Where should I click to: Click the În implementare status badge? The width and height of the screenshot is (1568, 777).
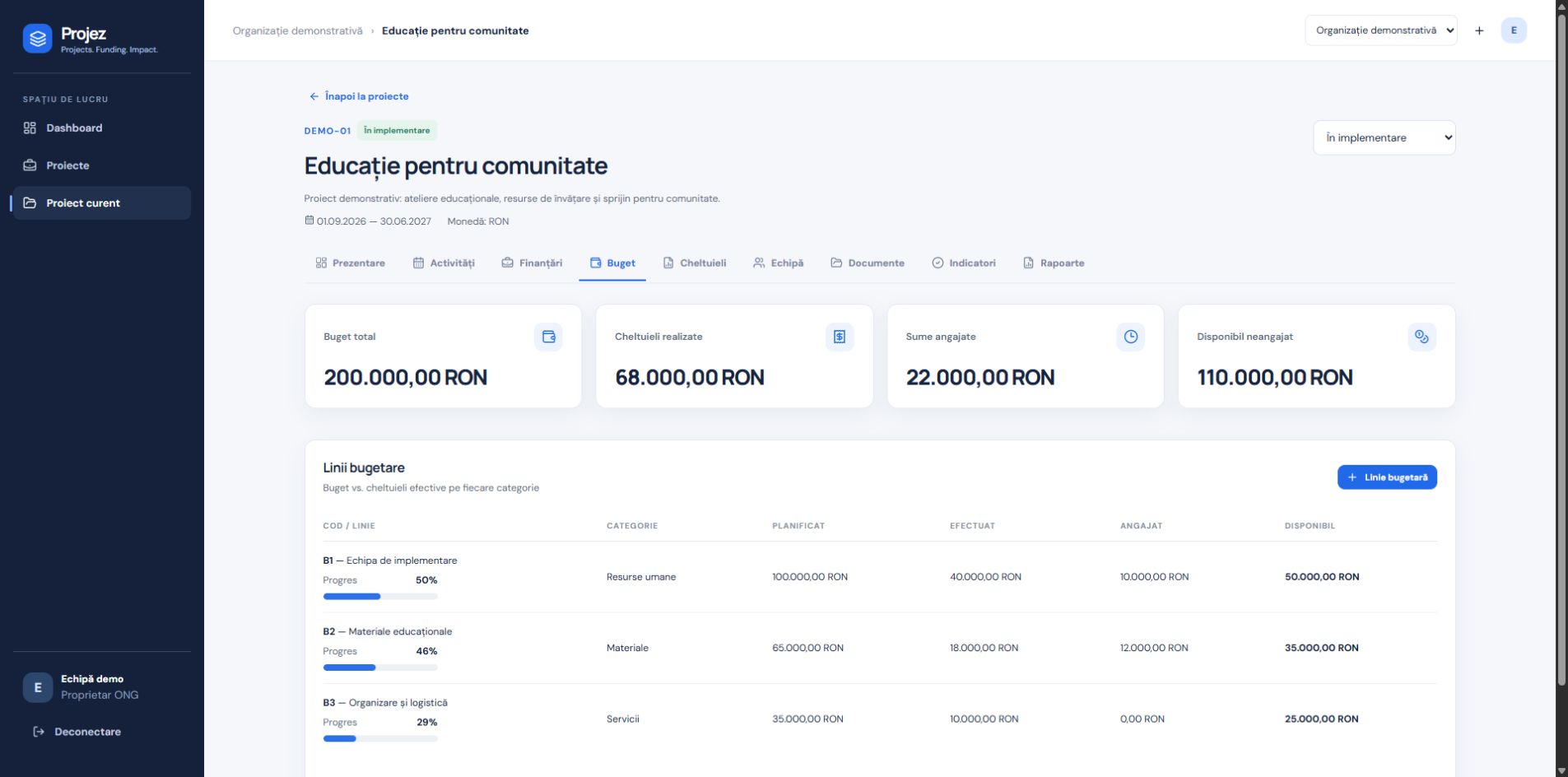(397, 130)
